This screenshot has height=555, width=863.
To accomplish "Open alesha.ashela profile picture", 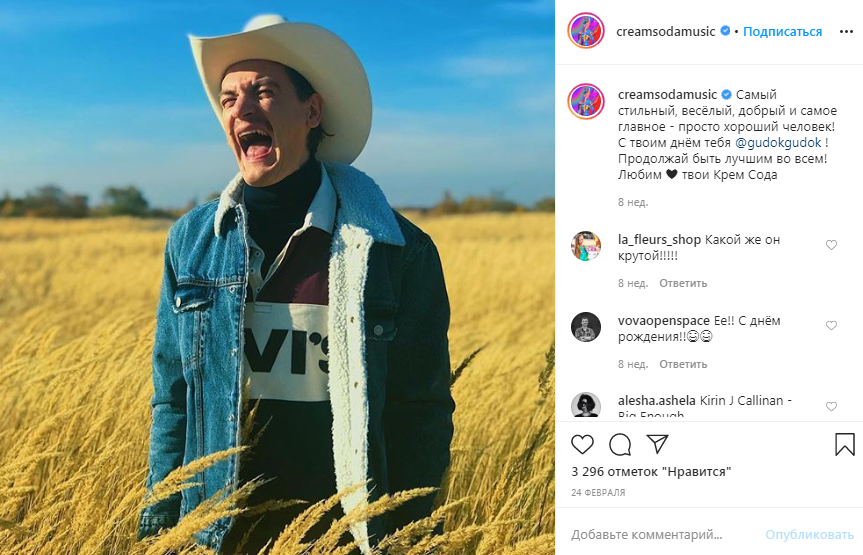I will click(586, 406).
